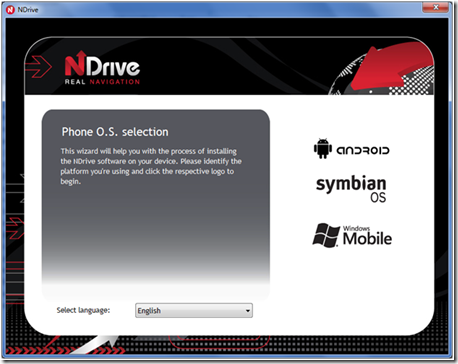Image resolution: width=458 pixels, height=364 pixels.
Task: Click the 'Phone O.S. selection' heading
Action: point(115,132)
